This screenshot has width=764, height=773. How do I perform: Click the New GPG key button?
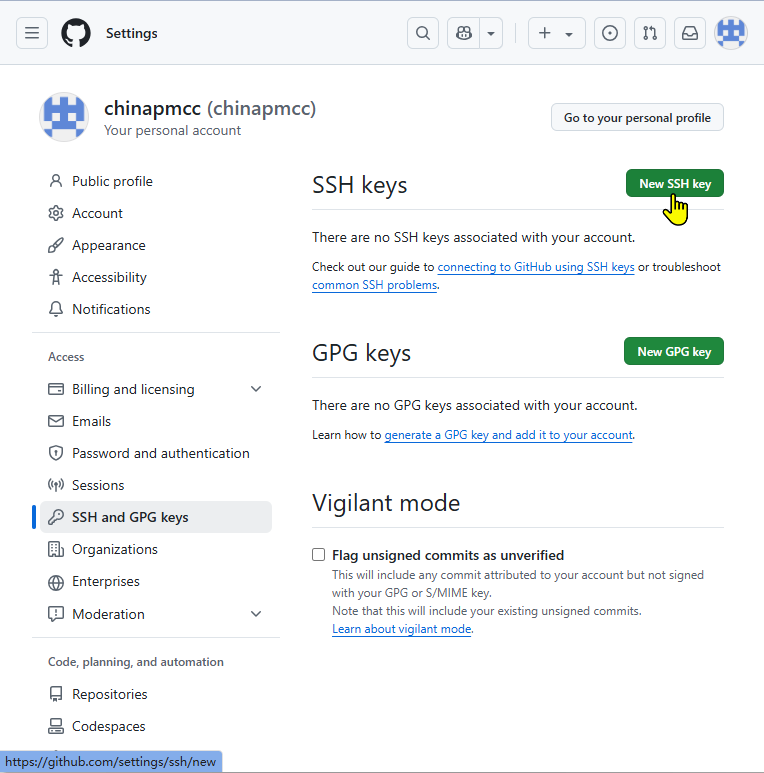(674, 352)
